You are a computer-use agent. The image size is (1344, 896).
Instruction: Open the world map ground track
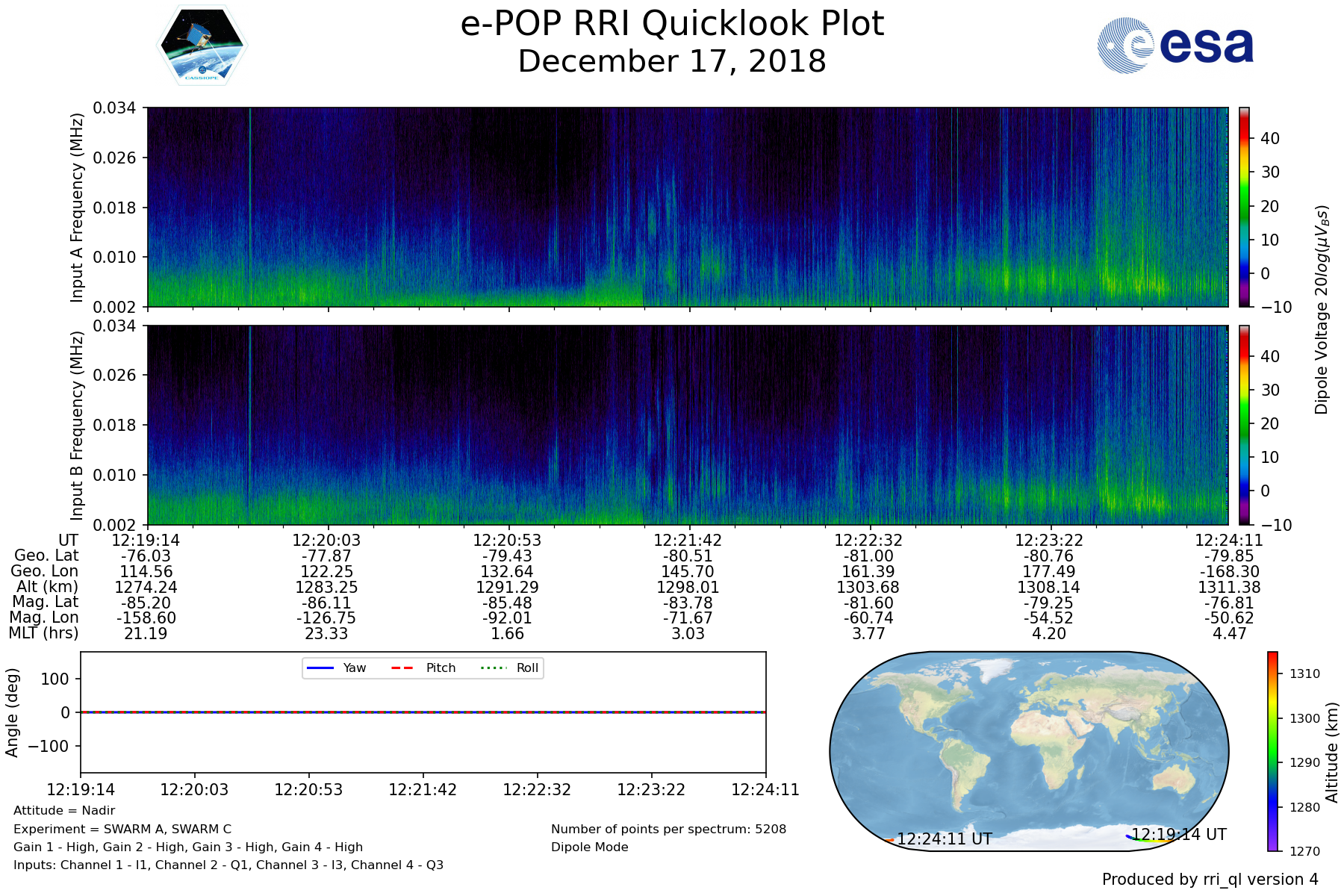coord(1029,751)
